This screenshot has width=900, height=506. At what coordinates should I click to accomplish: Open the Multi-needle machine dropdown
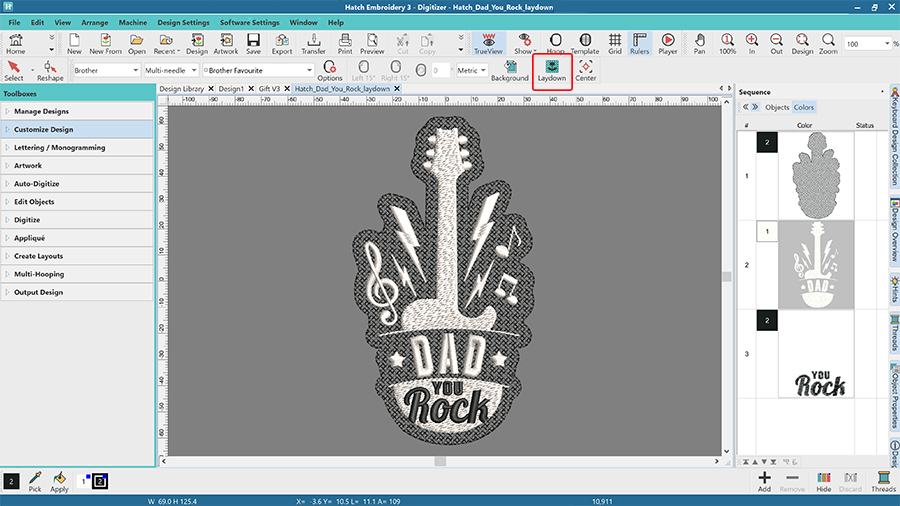(169, 71)
